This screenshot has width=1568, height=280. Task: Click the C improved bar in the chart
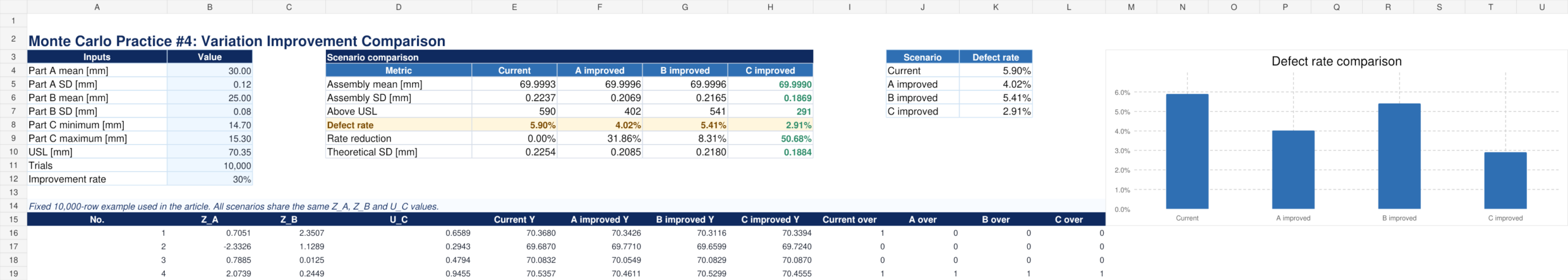tap(1505, 181)
